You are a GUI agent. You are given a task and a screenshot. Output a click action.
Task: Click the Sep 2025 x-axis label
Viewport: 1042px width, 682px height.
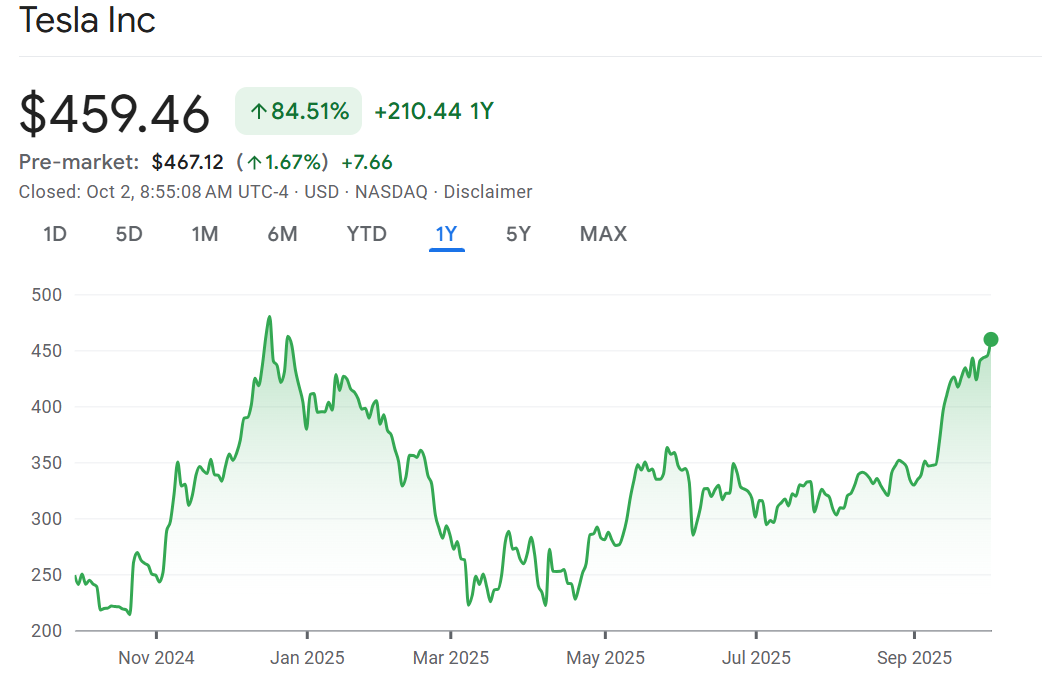pyautogui.click(x=914, y=658)
